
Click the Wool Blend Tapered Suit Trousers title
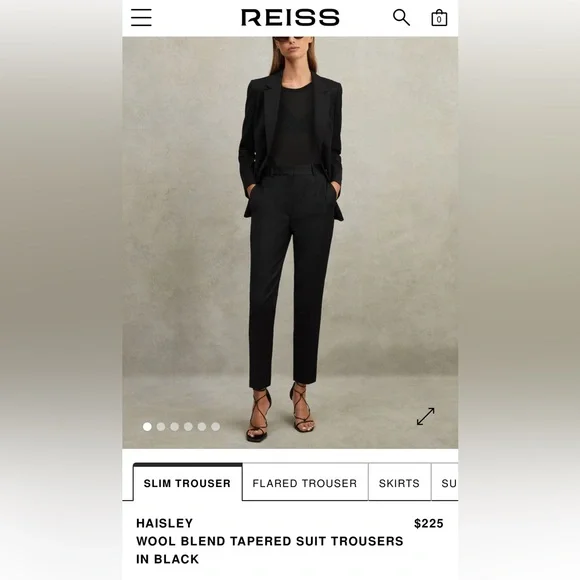tap(270, 541)
